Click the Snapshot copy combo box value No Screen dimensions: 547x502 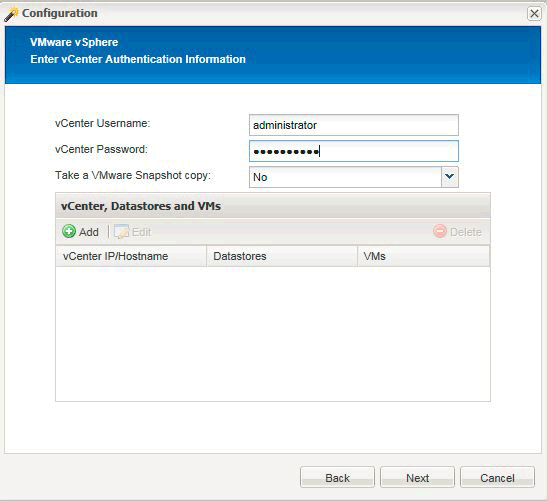345,177
